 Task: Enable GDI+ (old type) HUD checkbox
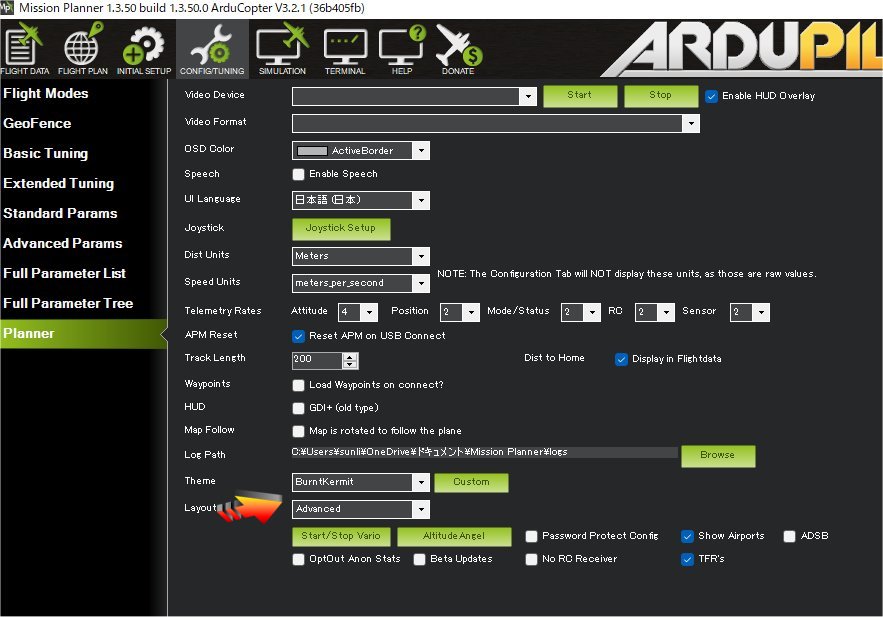pos(298,408)
